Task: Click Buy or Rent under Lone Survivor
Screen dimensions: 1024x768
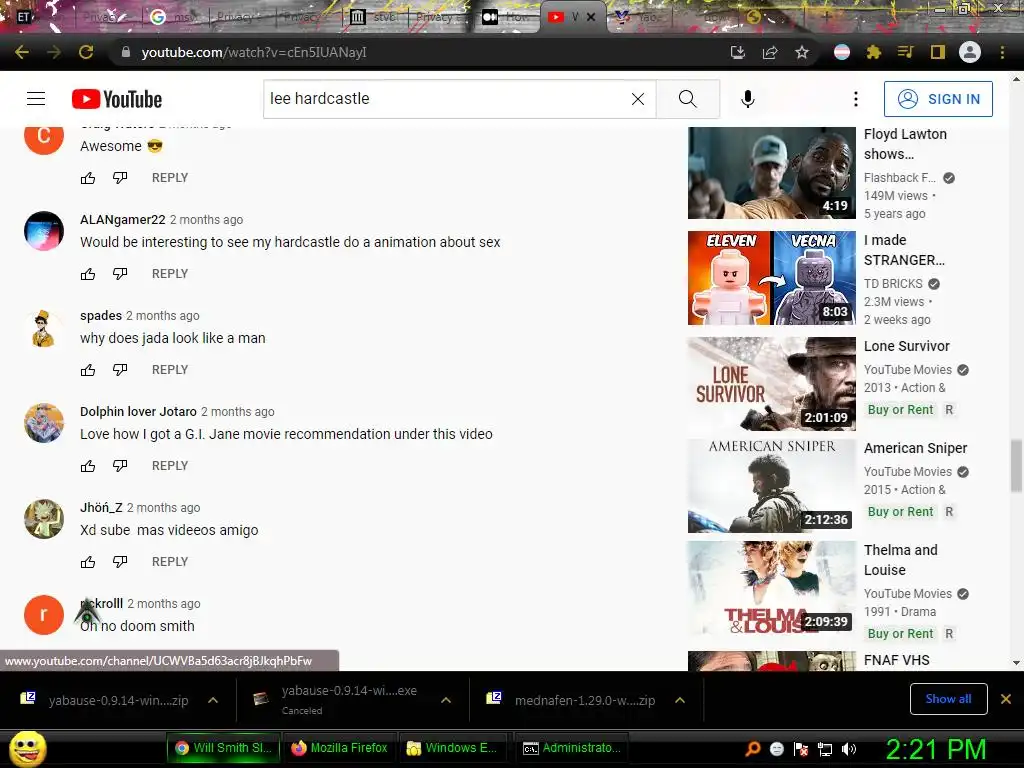Action: 900,409
